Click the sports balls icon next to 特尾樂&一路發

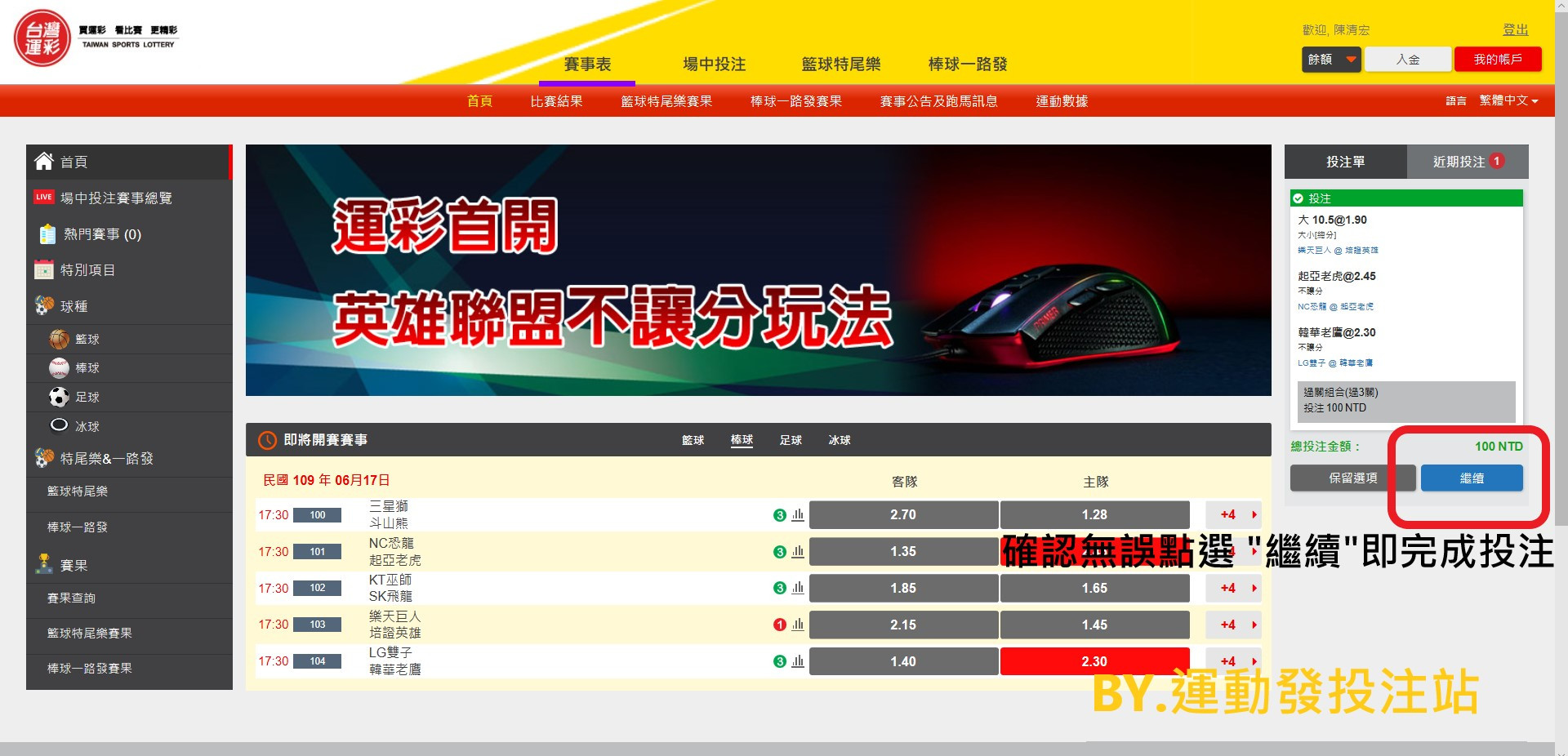pos(44,458)
